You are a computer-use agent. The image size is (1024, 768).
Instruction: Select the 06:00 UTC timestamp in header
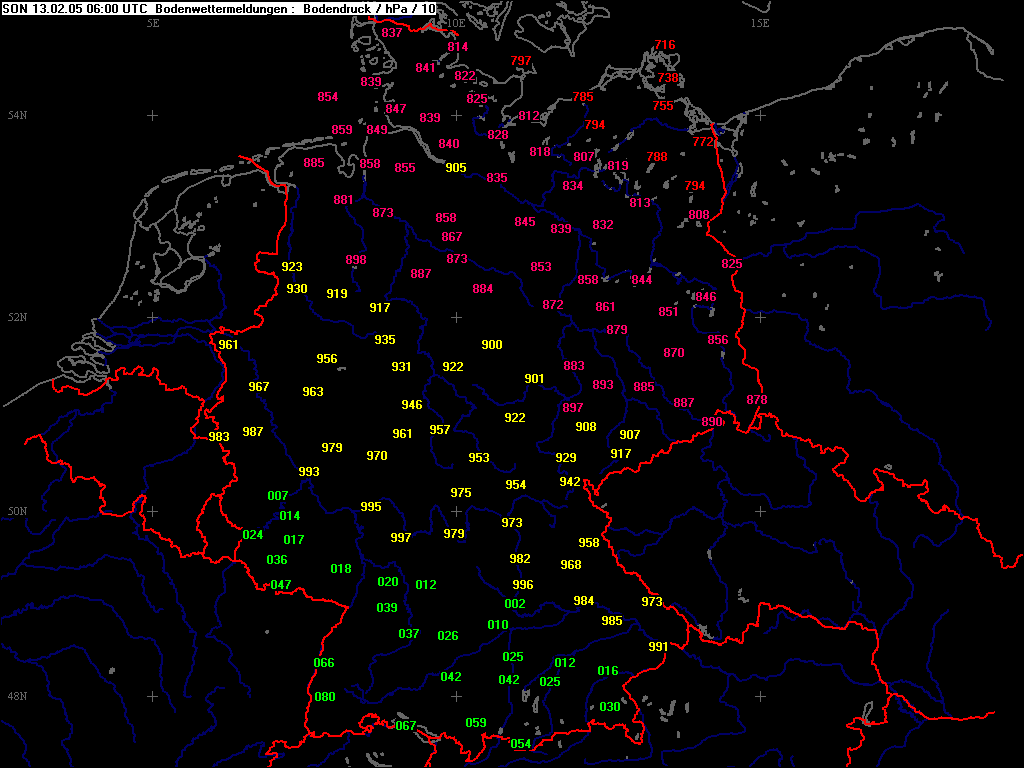click(97, 8)
